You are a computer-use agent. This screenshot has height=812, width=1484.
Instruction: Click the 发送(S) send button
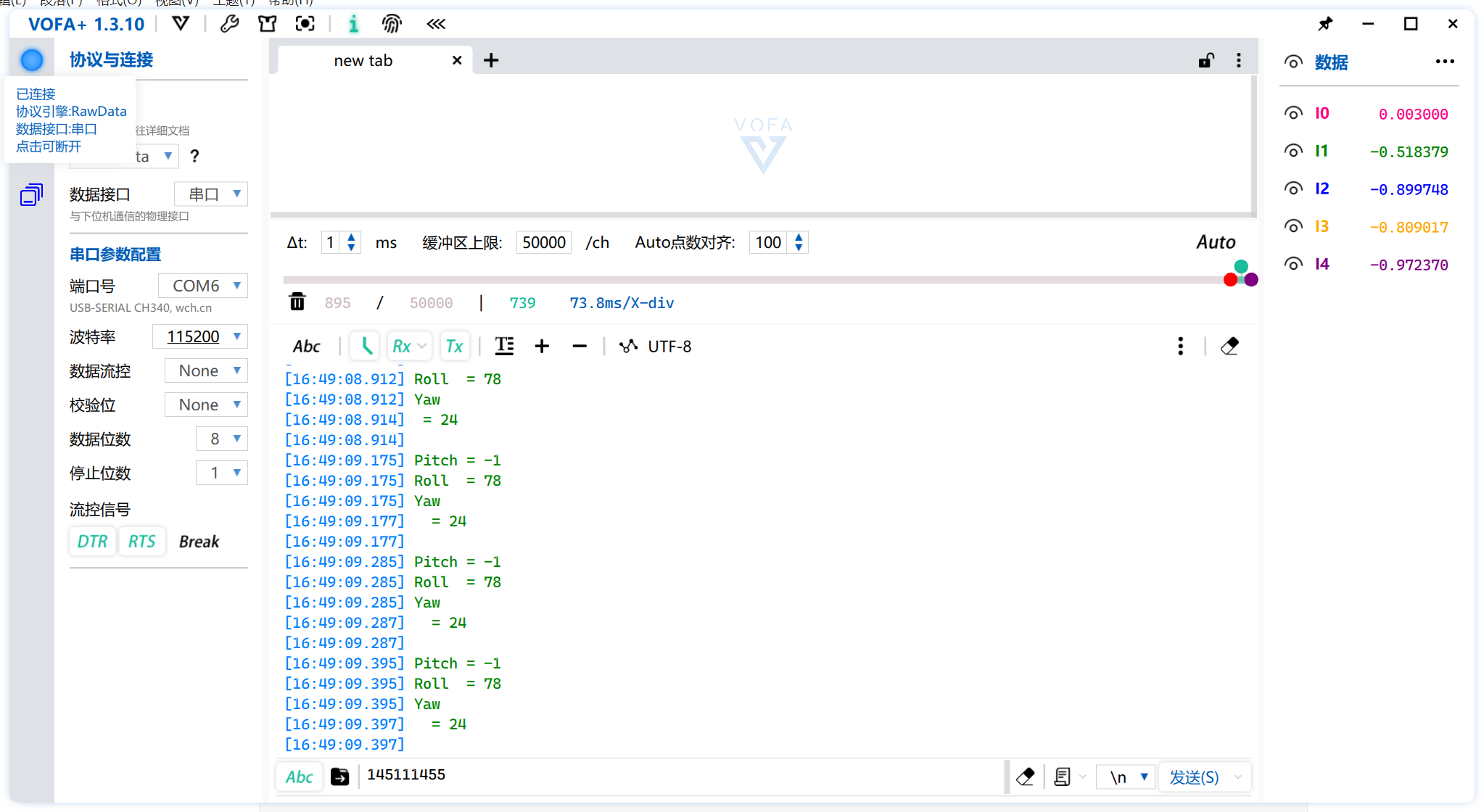[x=1194, y=777]
